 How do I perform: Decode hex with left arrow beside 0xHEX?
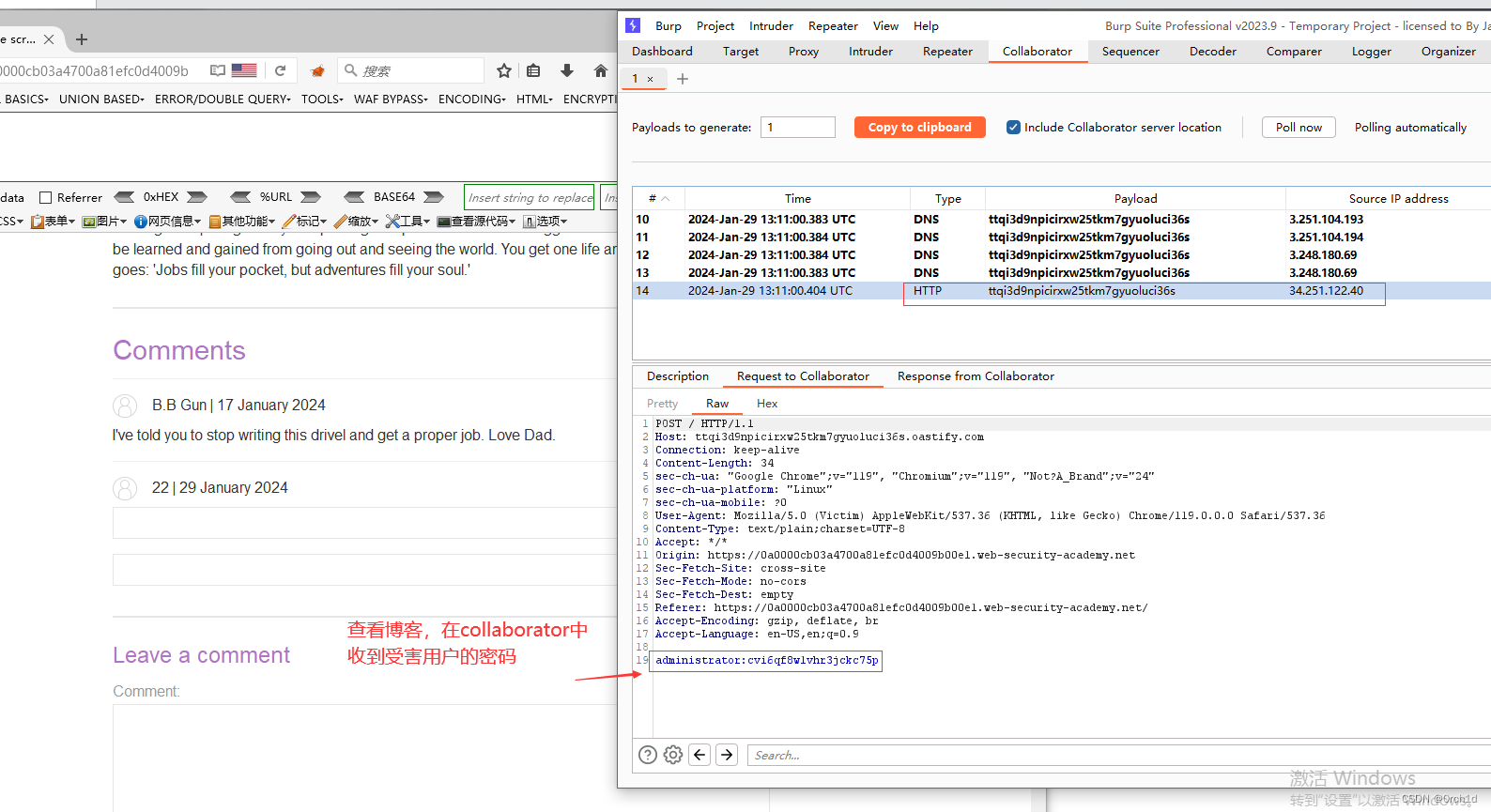coord(124,197)
